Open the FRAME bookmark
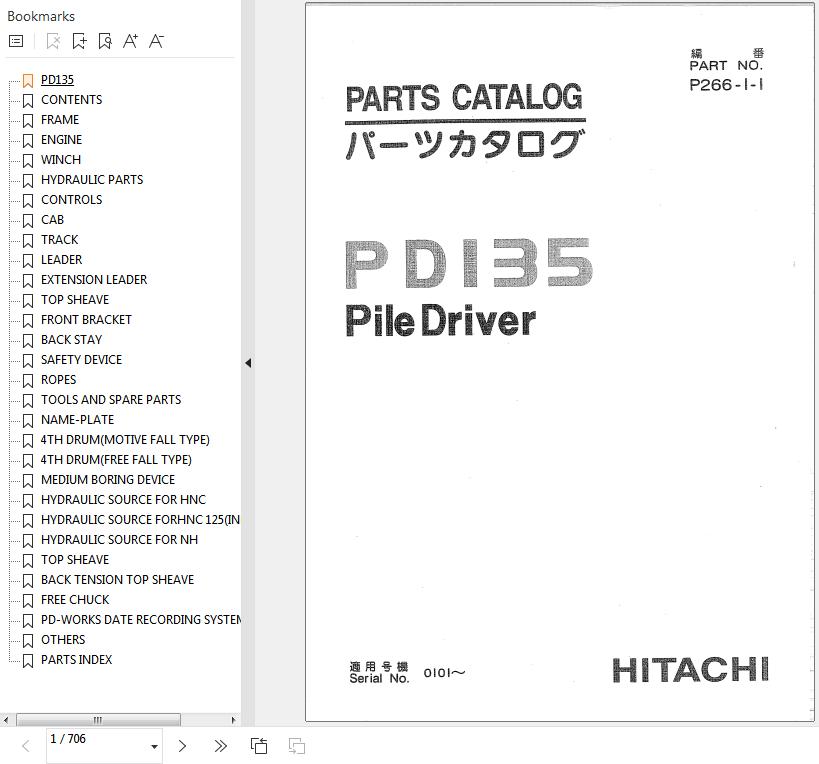The width and height of the screenshot is (819, 764). (x=60, y=120)
